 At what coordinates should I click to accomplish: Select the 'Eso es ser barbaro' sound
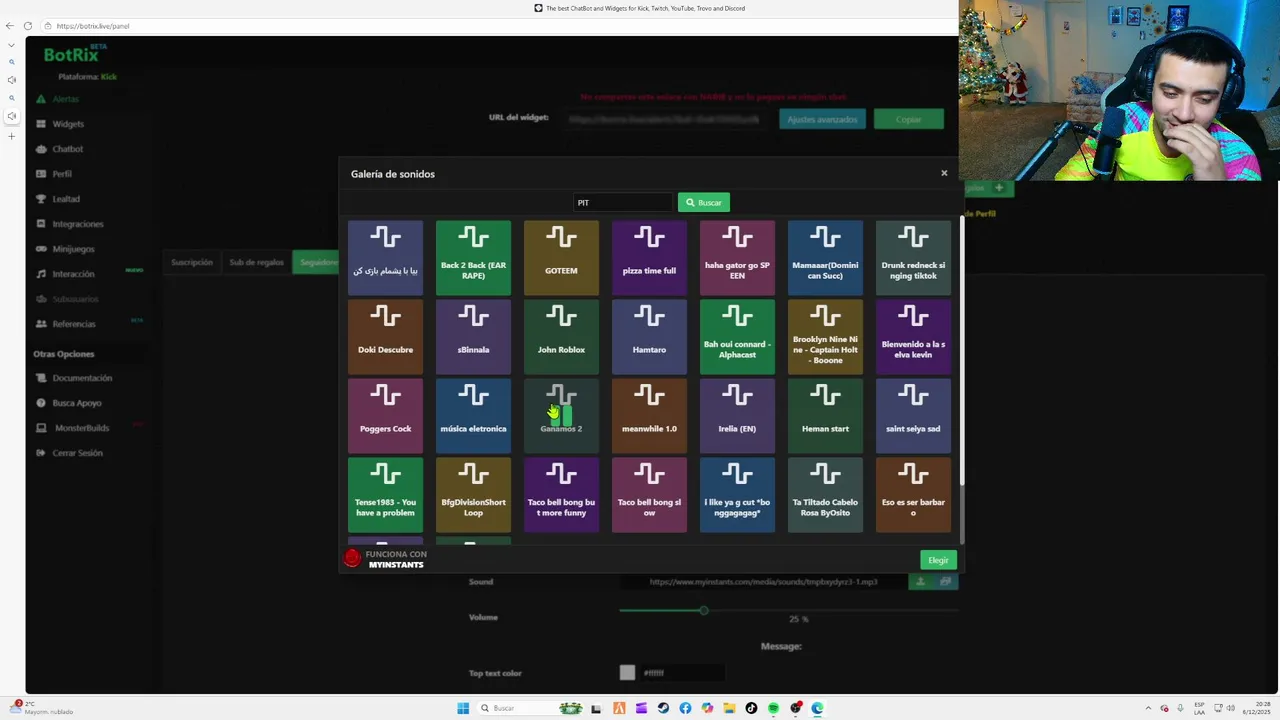point(913,494)
